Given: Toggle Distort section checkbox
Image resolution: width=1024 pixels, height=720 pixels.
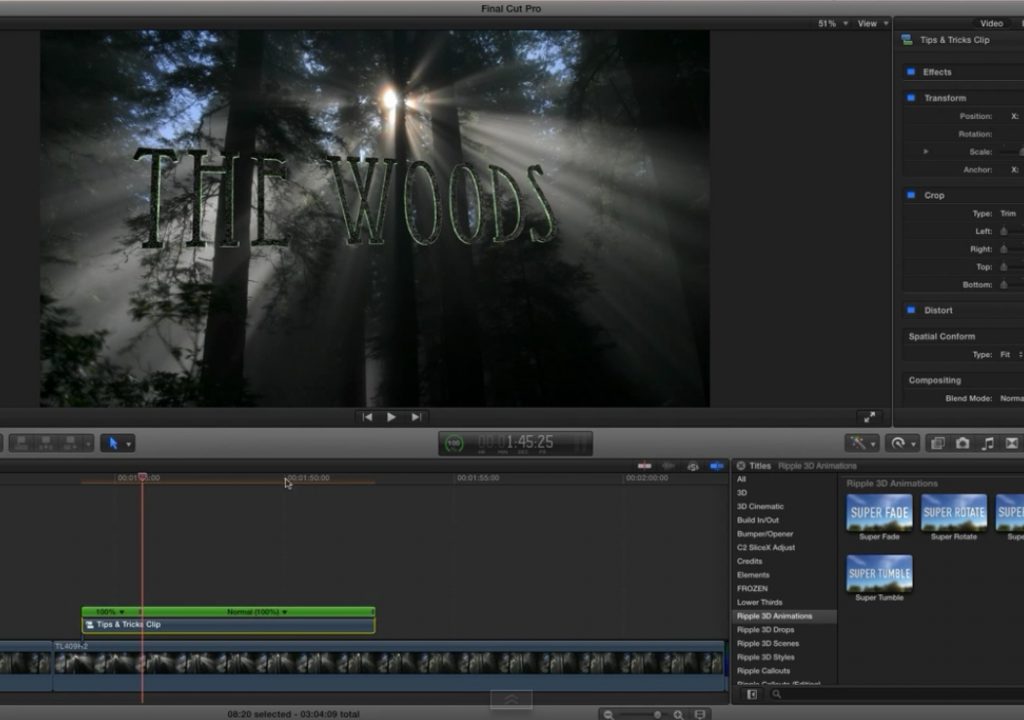Looking at the screenshot, I should click(x=911, y=310).
